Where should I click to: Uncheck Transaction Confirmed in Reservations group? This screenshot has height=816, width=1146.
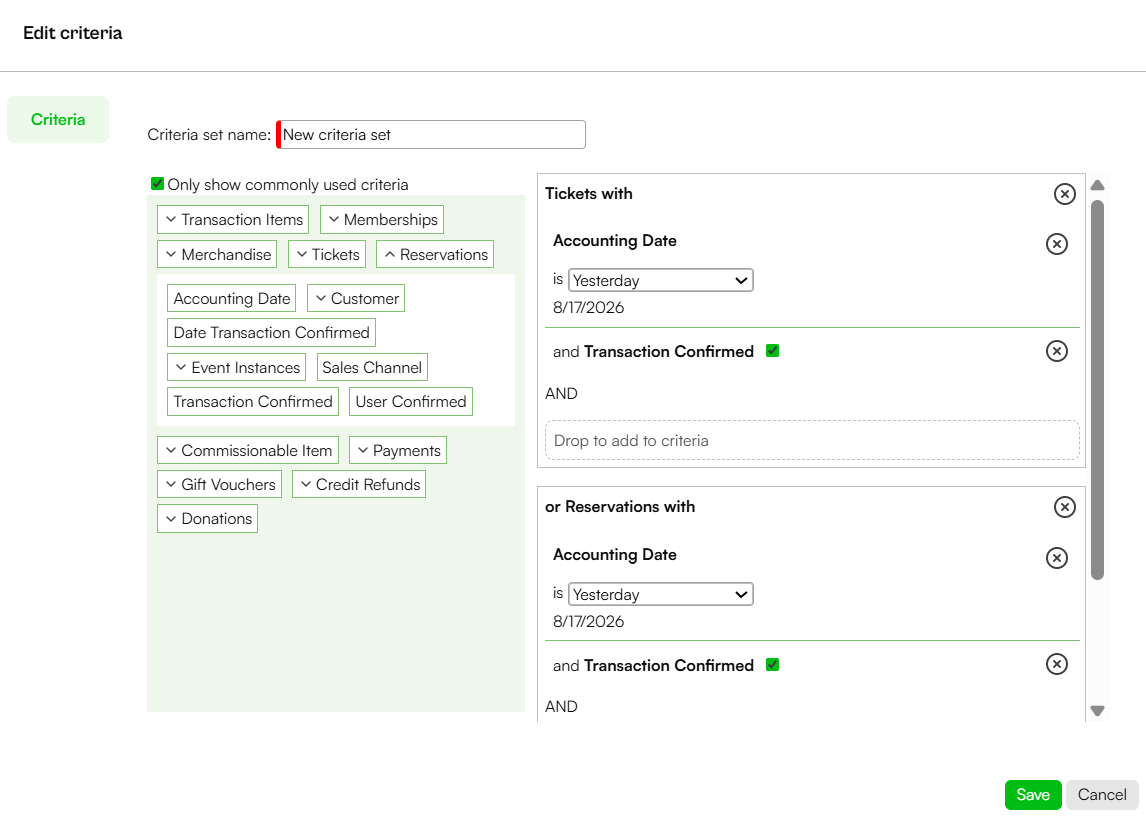tap(773, 665)
